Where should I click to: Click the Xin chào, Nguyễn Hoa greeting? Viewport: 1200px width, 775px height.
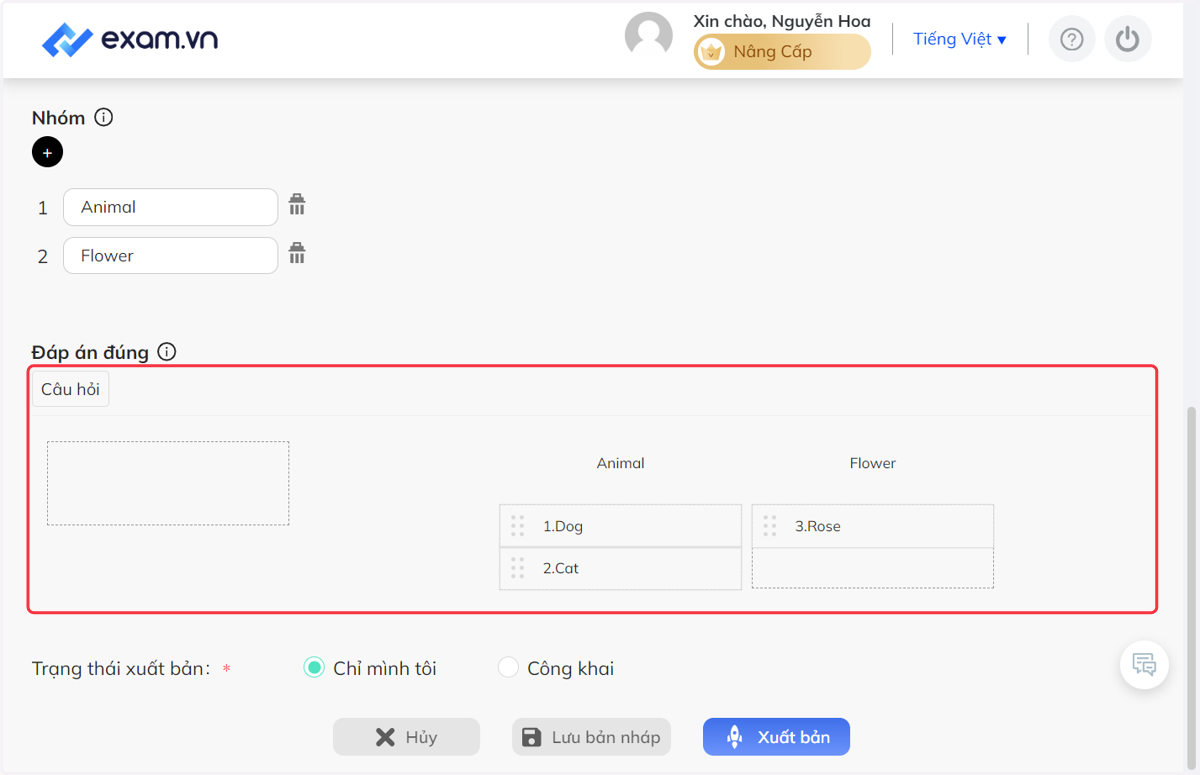pos(782,21)
